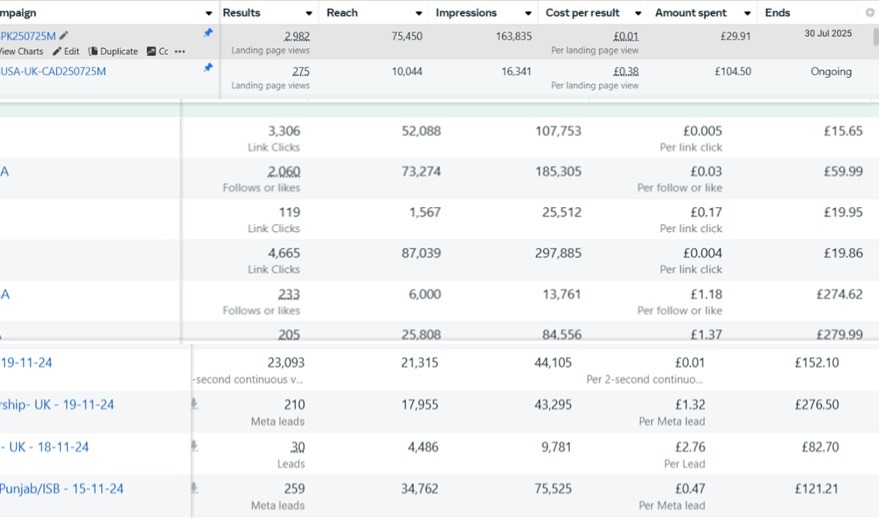Click the 23,093 results value

(286, 363)
